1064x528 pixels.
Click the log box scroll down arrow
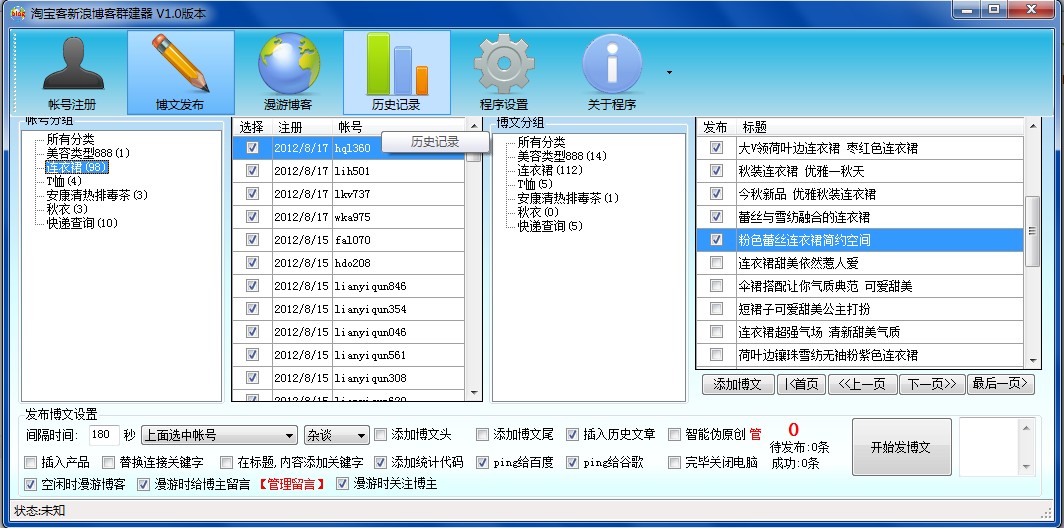tap(1026, 467)
